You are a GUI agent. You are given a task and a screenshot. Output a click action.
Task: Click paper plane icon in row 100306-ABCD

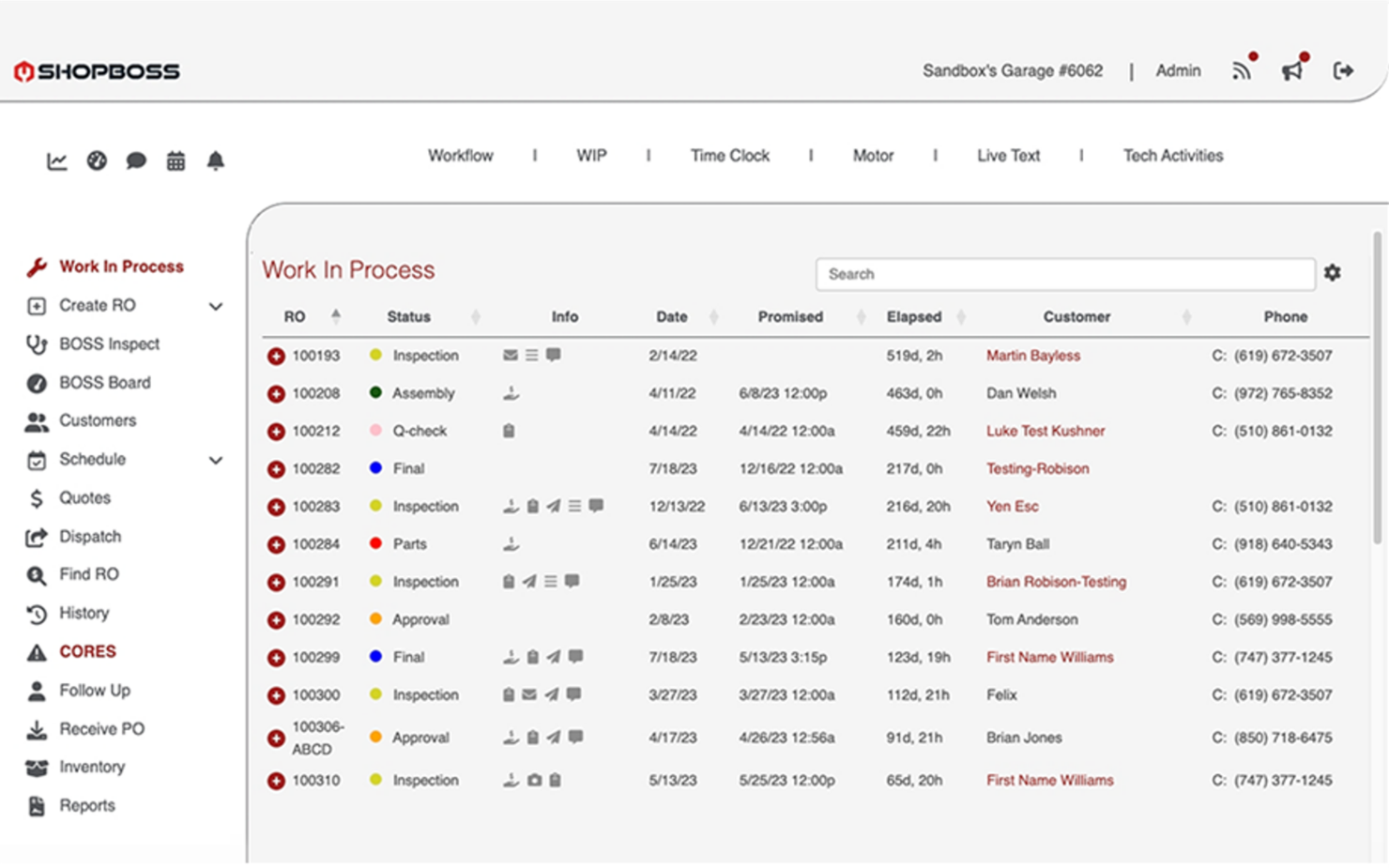(x=554, y=737)
